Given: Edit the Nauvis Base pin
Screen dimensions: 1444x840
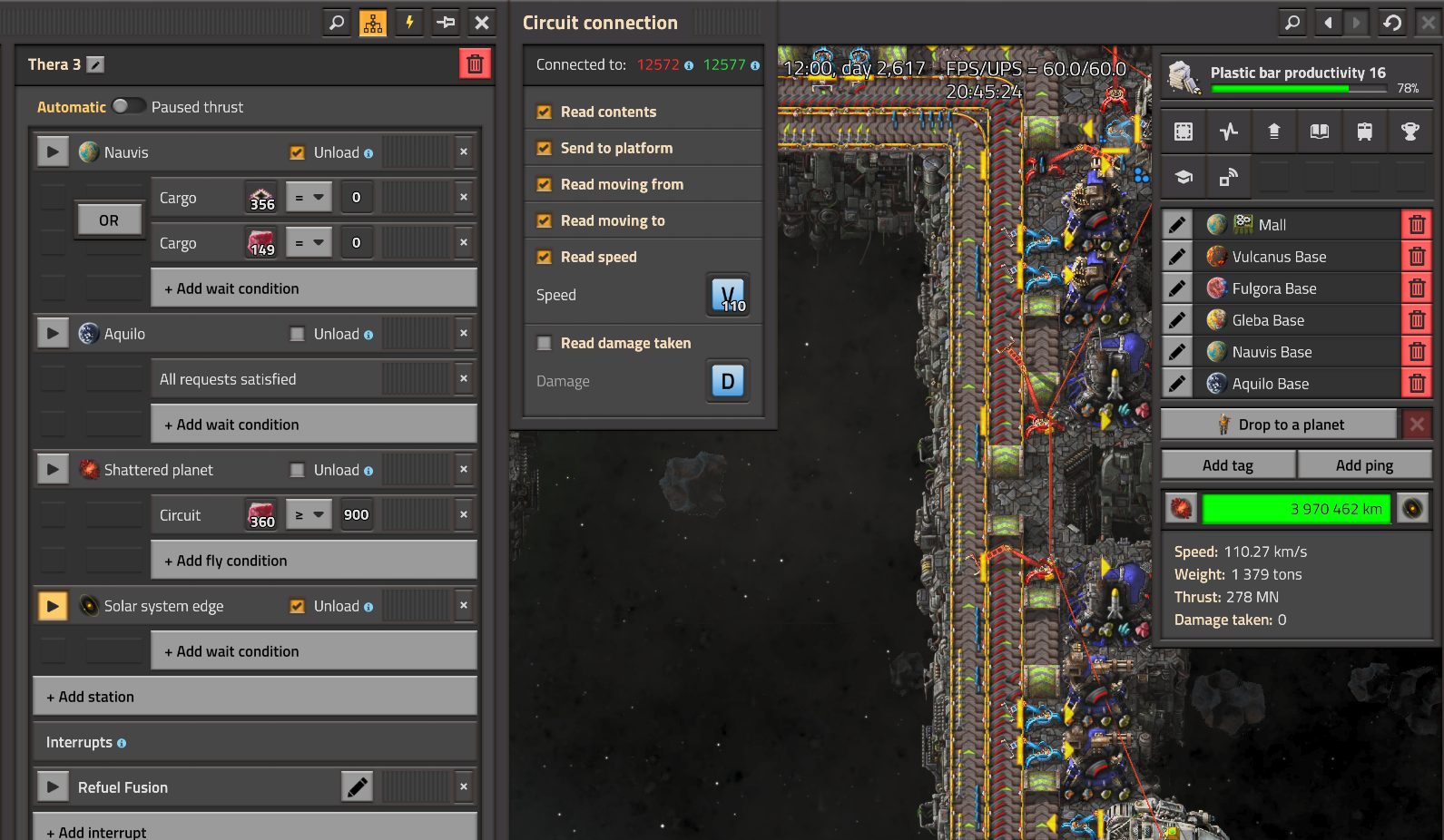Looking at the screenshot, I should click(x=1177, y=352).
